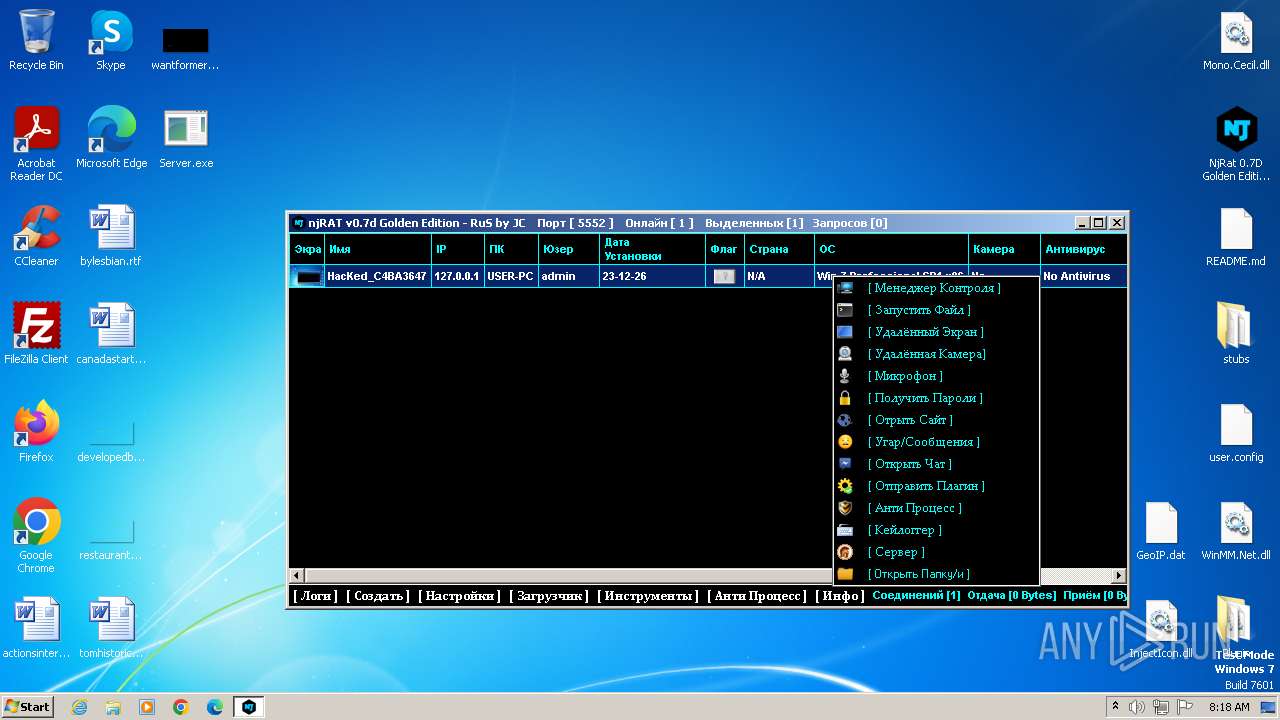Select the Сервер entry in context menu
The width and height of the screenshot is (1280, 720).
pyautogui.click(x=896, y=552)
